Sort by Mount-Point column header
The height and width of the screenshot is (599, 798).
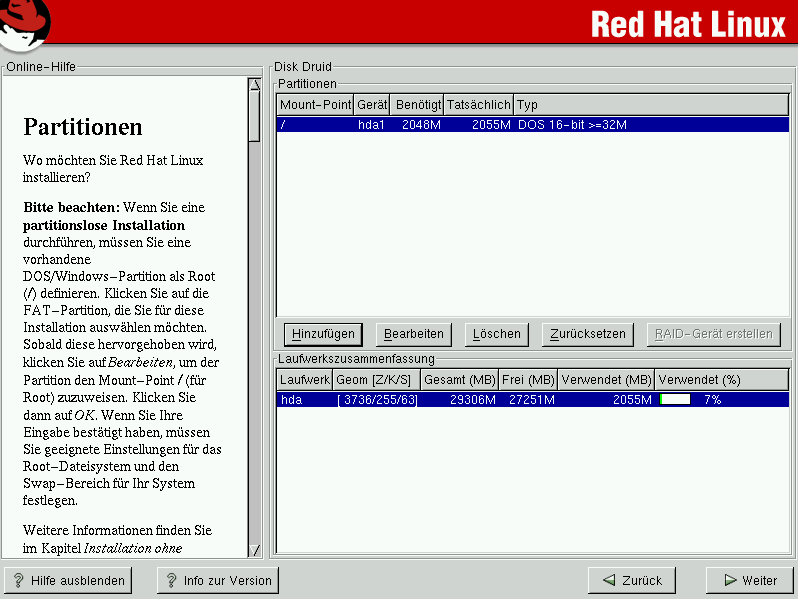315,104
